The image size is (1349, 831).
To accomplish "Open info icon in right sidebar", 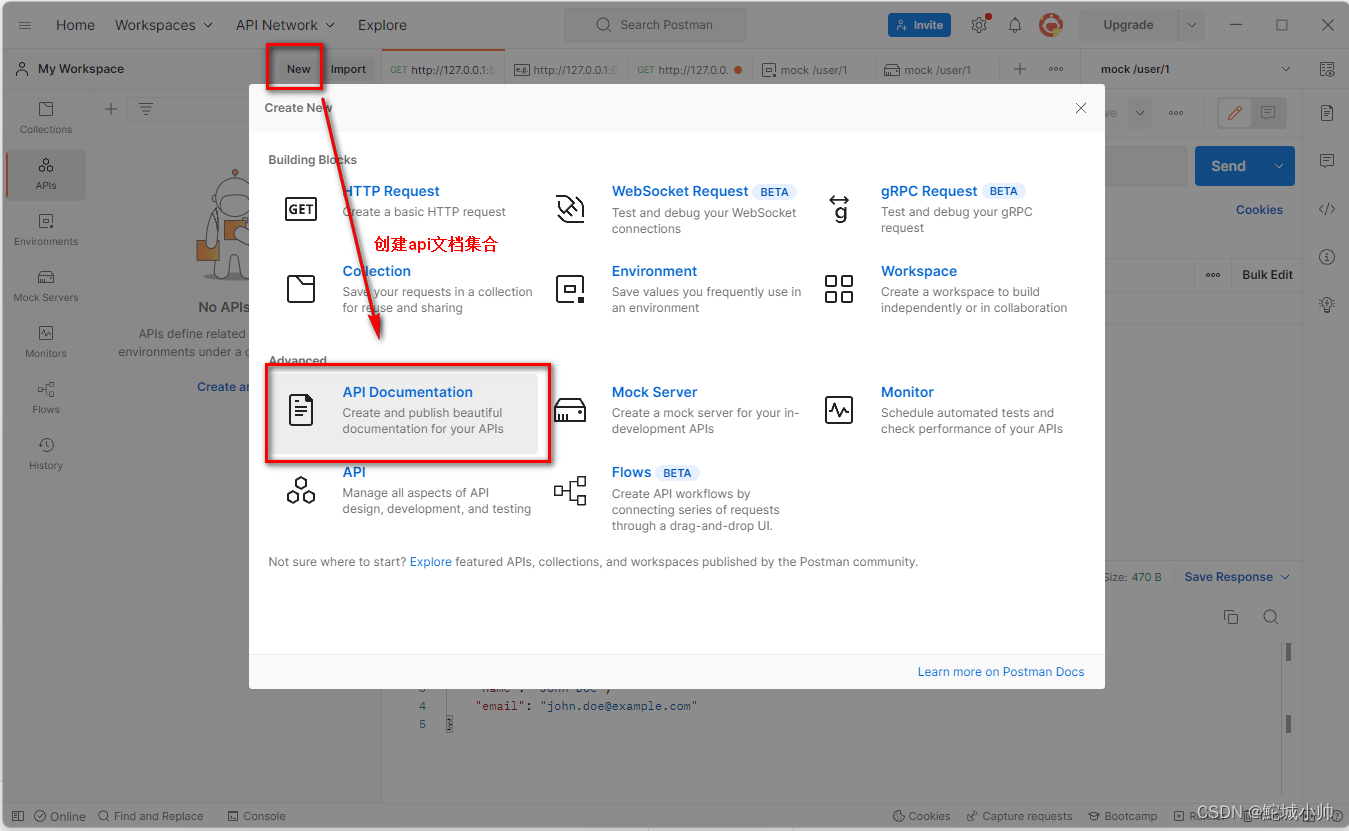I will pos(1327,257).
